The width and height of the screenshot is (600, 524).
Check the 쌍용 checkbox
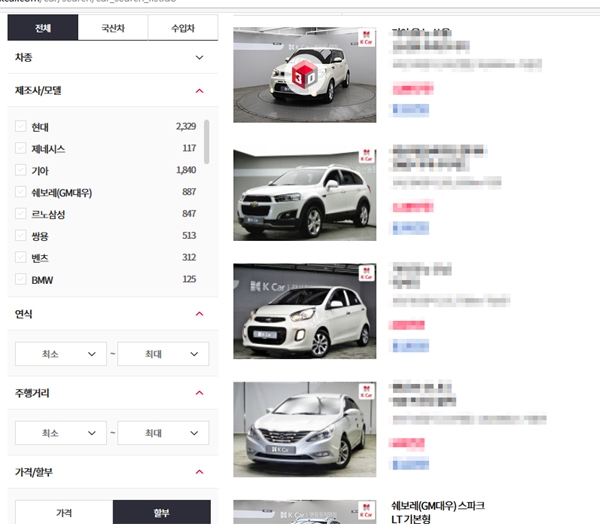pos(21,235)
